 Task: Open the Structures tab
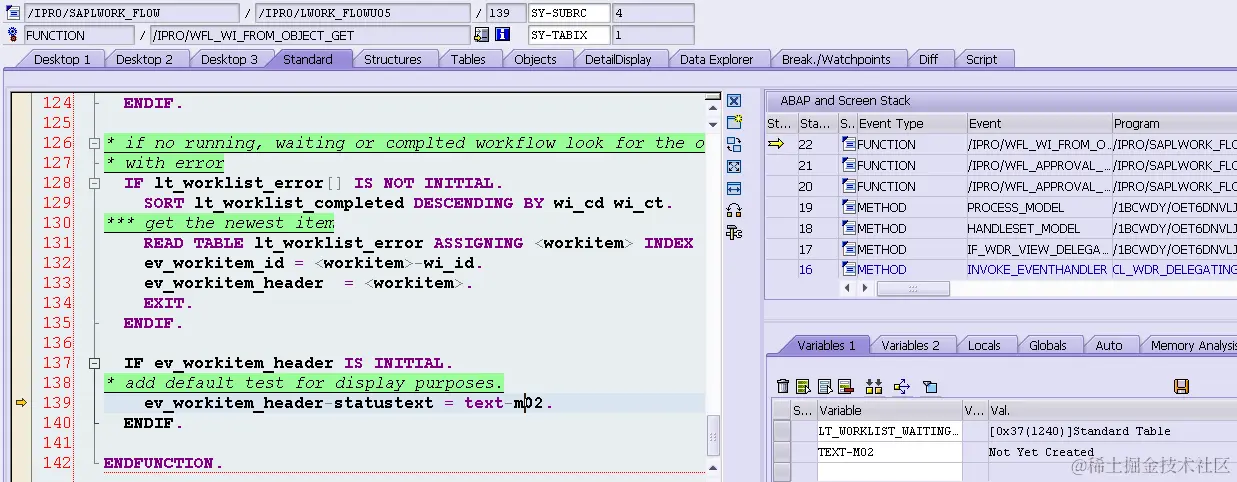[x=392, y=59]
